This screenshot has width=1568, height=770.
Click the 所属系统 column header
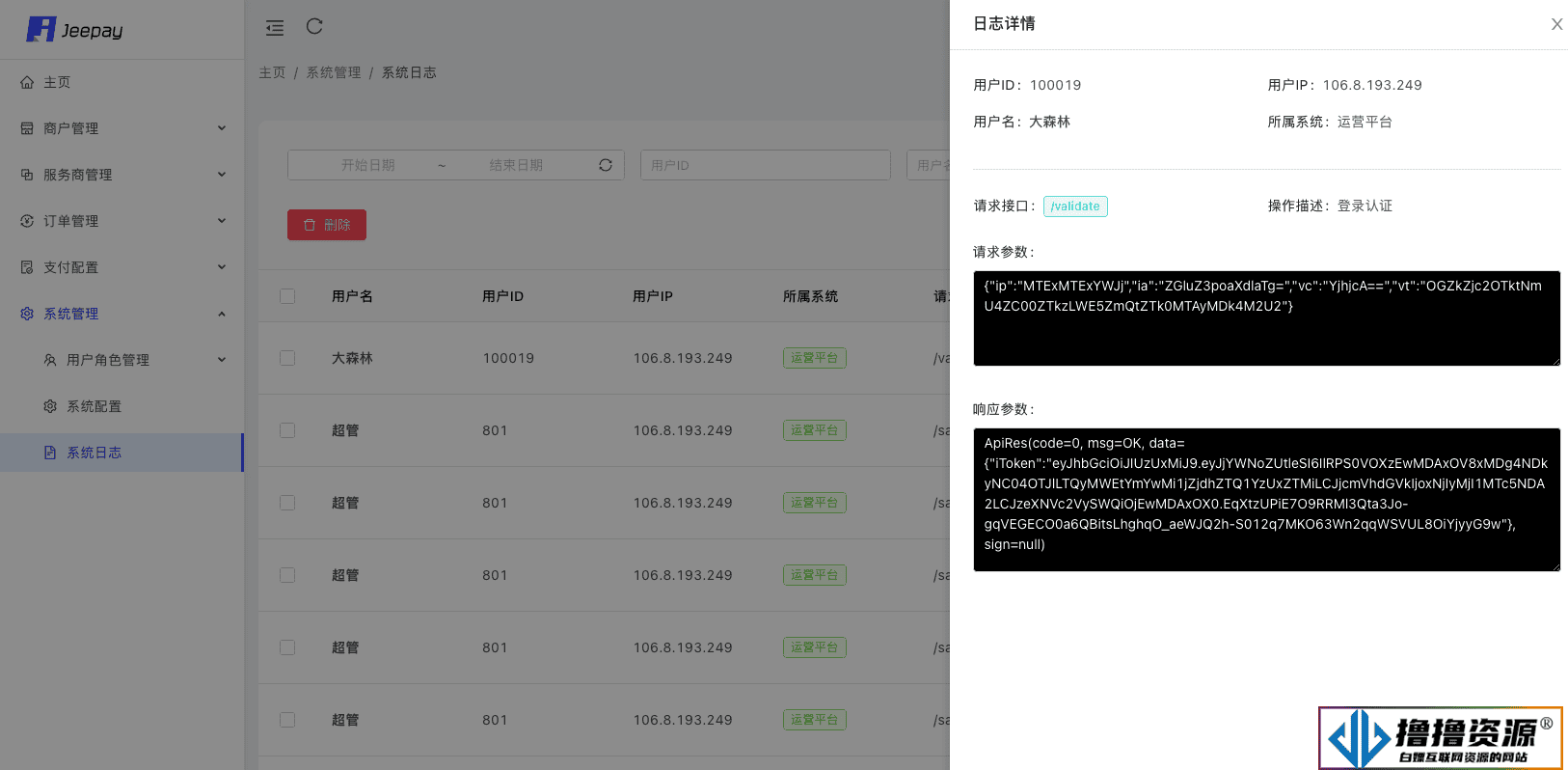point(811,296)
